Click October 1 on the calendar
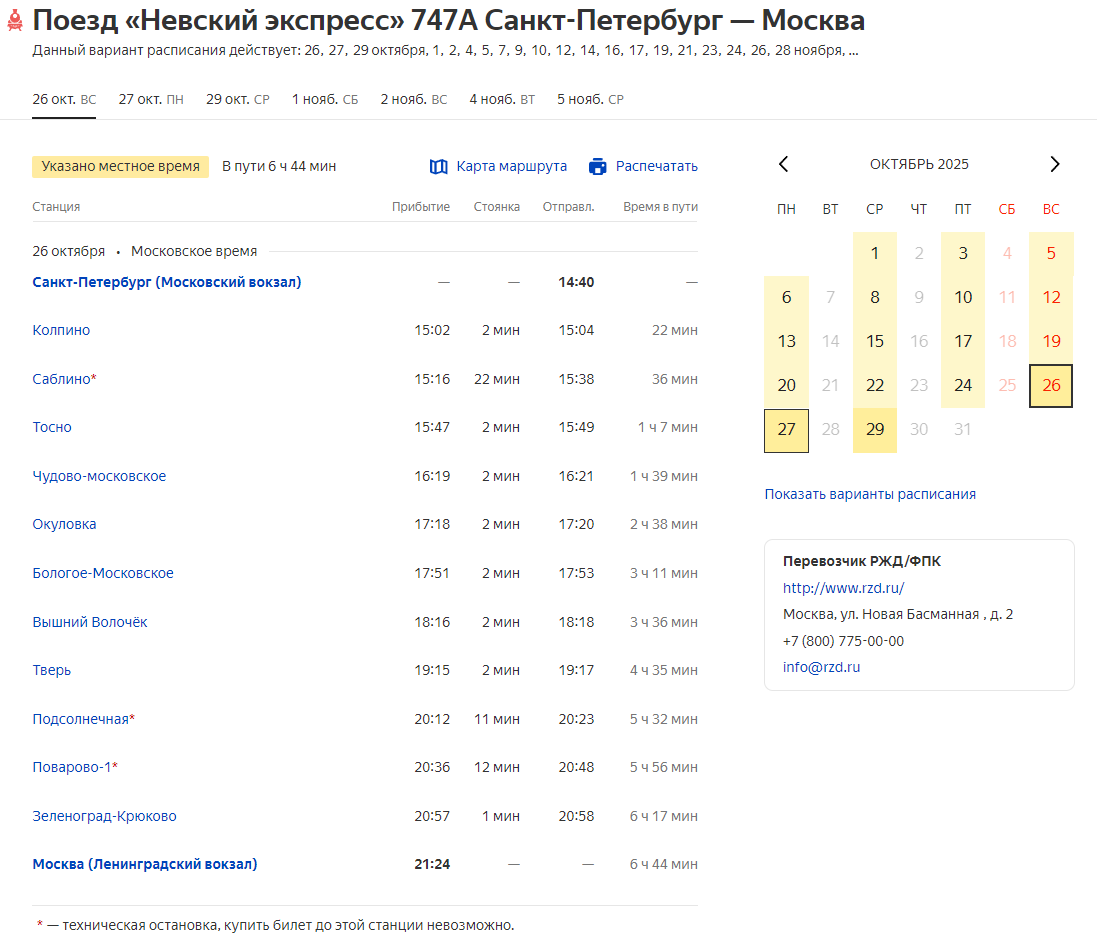The height and width of the screenshot is (943, 1097). pos(874,253)
